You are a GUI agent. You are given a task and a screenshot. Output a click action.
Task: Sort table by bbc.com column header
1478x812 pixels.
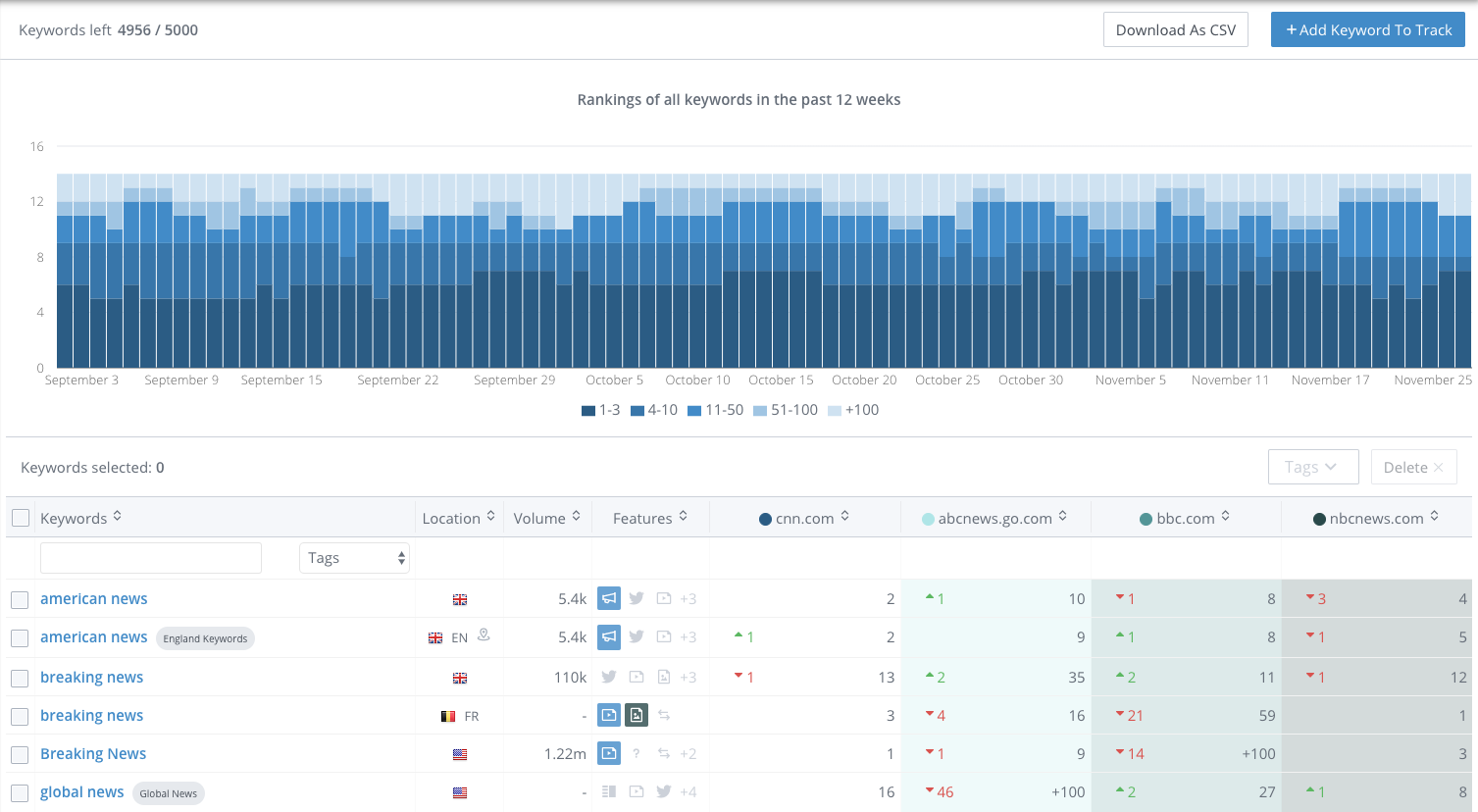click(1185, 518)
